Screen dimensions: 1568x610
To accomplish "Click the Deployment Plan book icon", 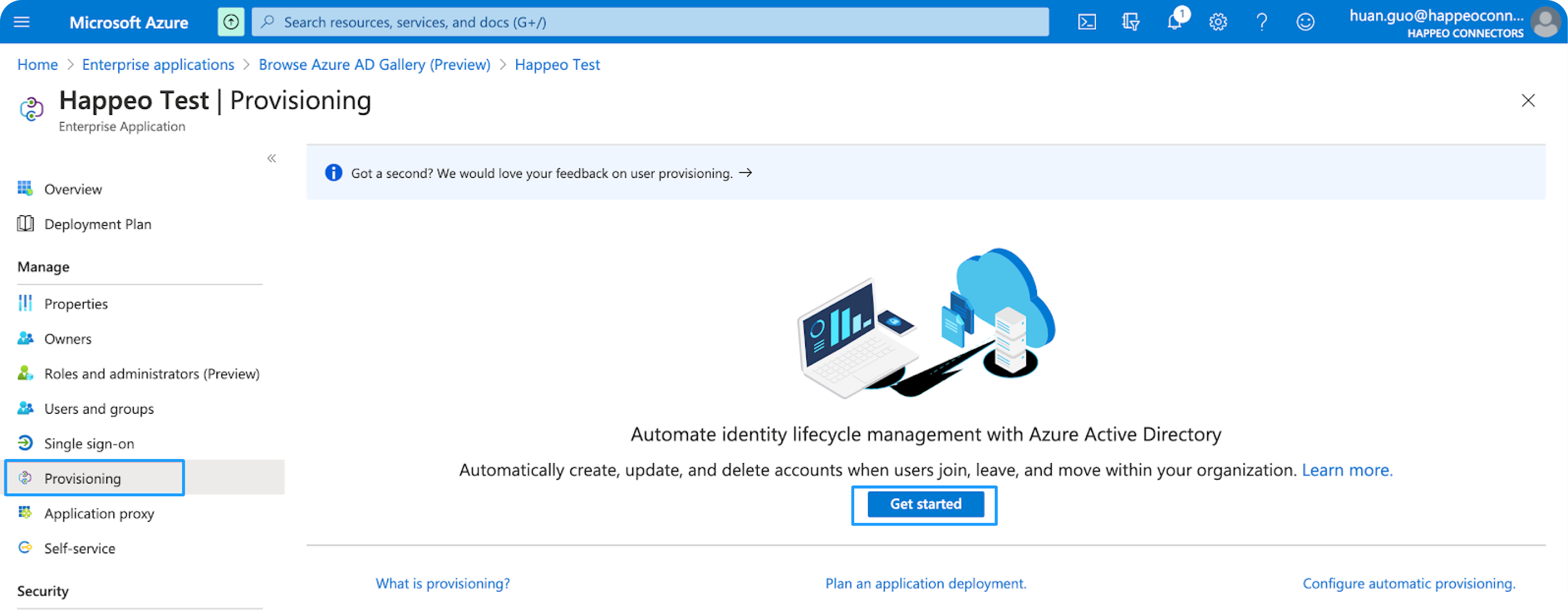I will [x=25, y=223].
